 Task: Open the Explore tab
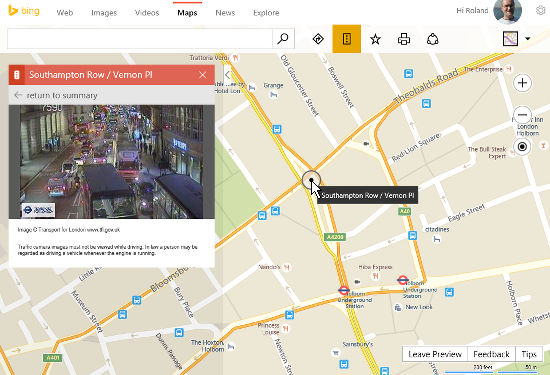point(266,13)
